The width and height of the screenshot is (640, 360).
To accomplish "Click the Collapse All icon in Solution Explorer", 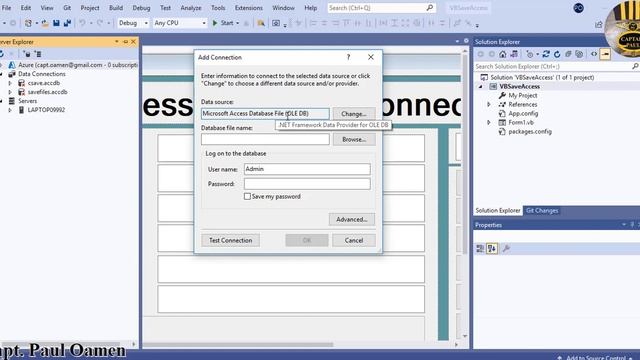I will 568,54.
